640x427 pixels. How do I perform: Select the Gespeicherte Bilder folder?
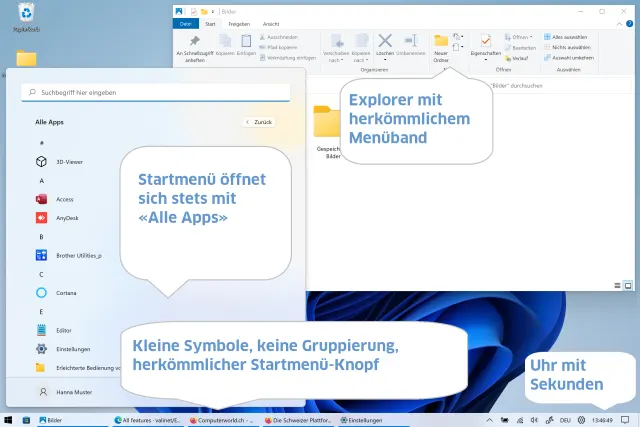327,132
